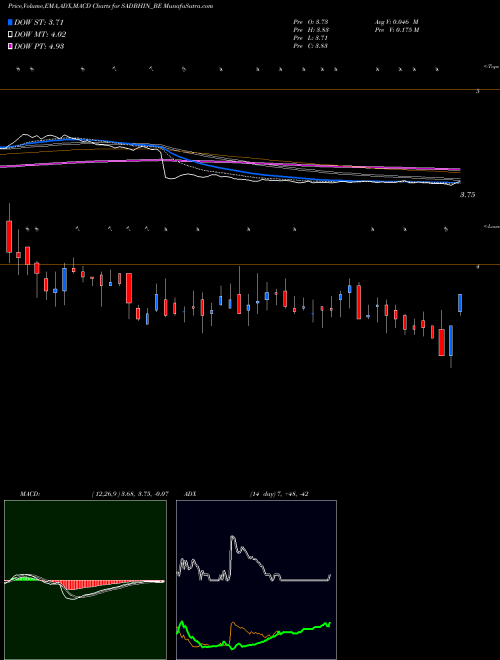This screenshot has height=660, width=500.
Task: Click the '(12,26,9) 3.68, 3.75, -0.07' MACD values
Action: point(130,494)
